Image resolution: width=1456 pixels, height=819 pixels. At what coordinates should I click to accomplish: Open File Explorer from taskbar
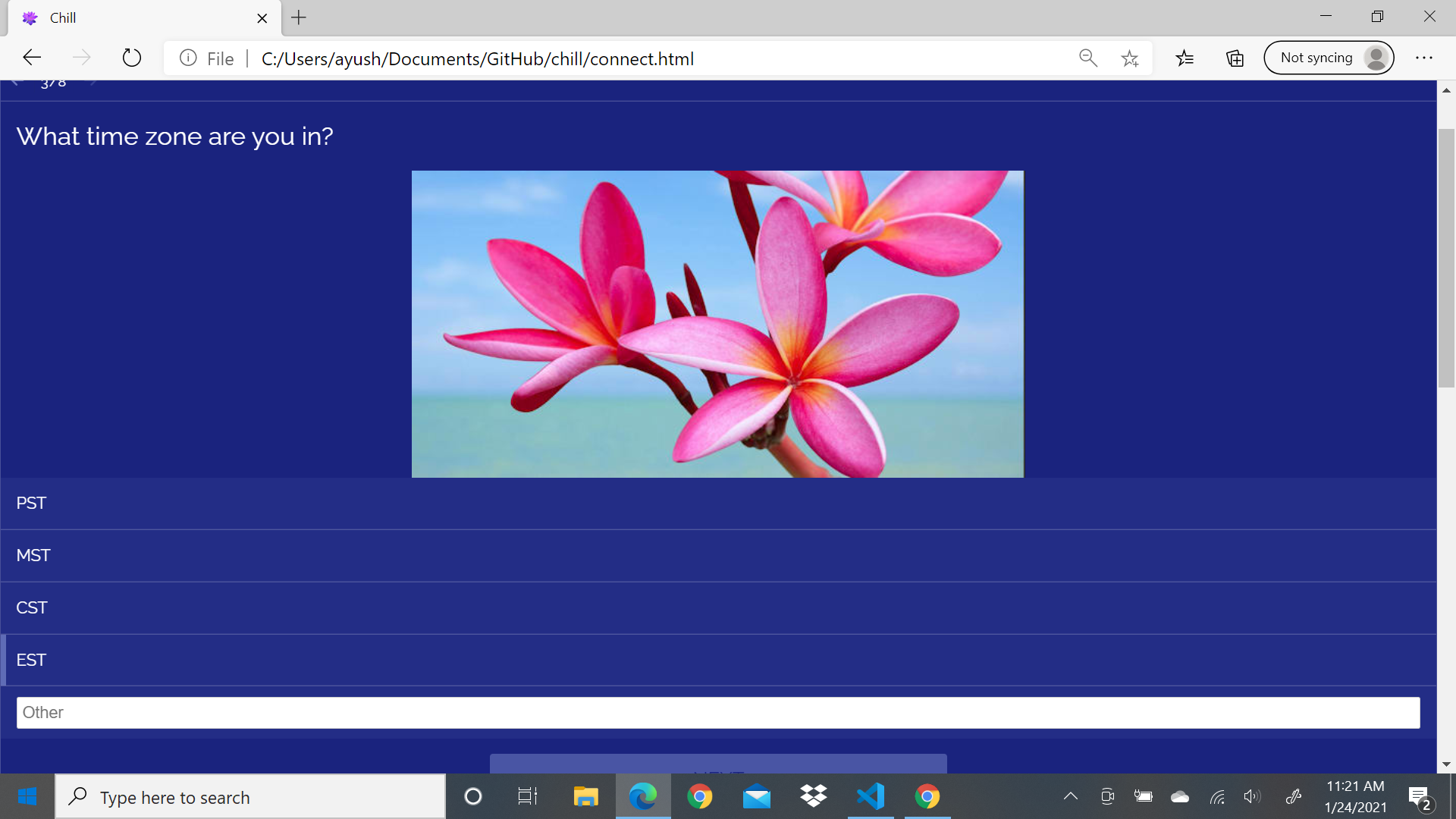[x=585, y=796]
